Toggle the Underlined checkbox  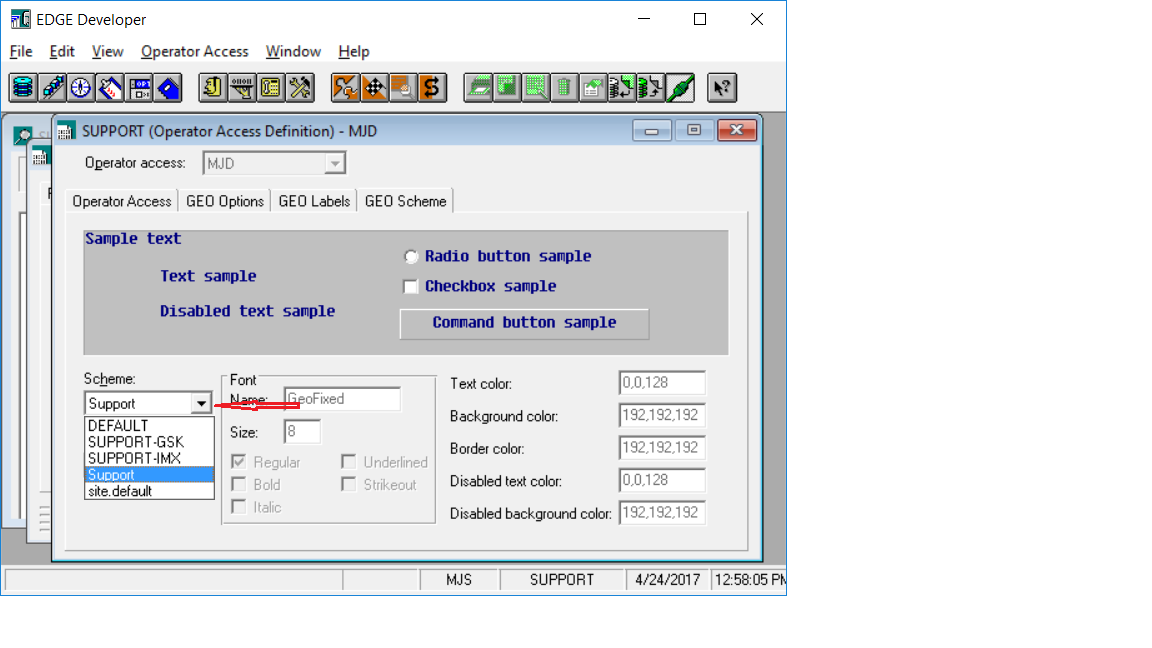click(x=348, y=461)
